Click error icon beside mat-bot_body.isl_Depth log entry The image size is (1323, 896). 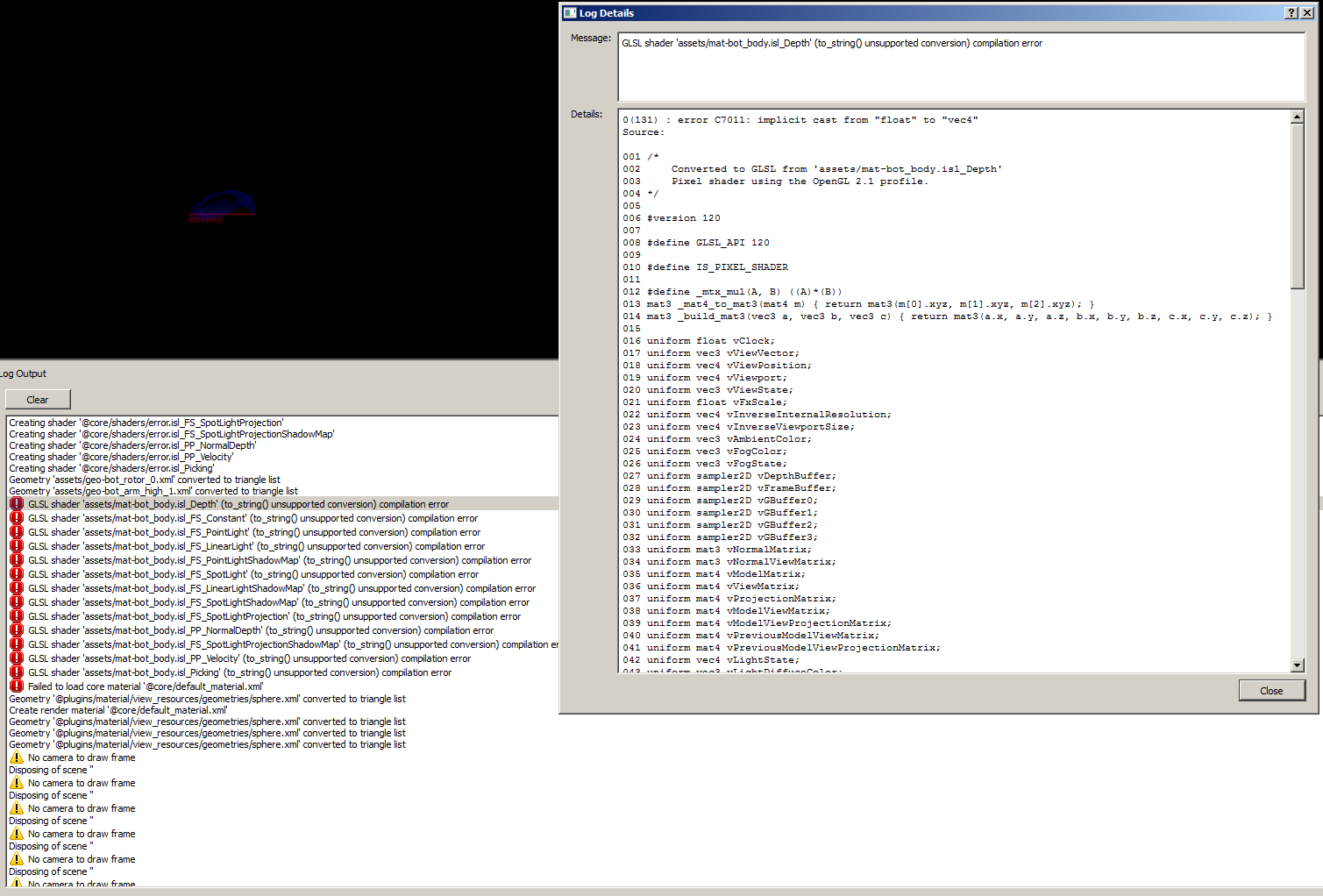(x=17, y=504)
